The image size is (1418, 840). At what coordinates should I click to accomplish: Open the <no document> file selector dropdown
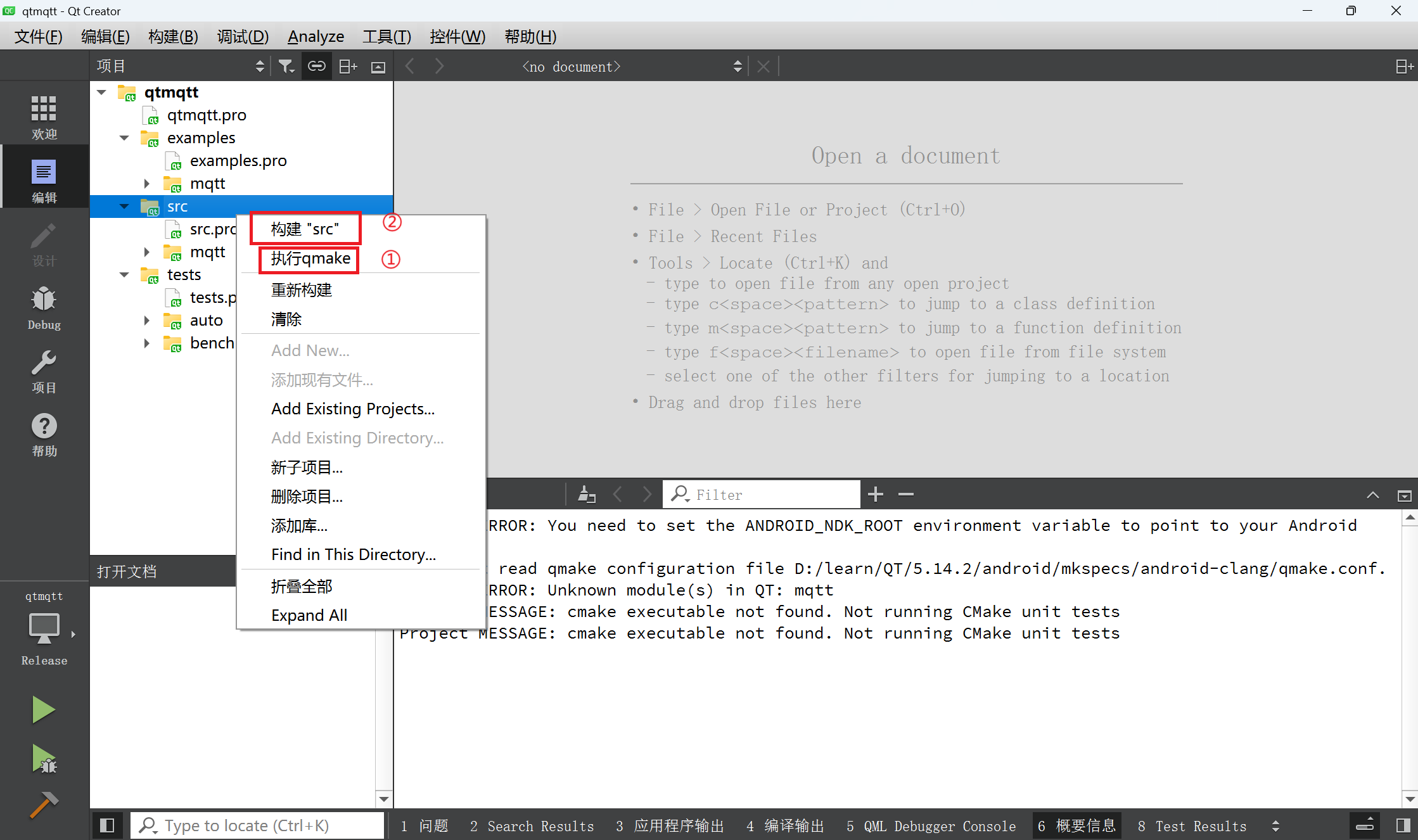(632, 67)
